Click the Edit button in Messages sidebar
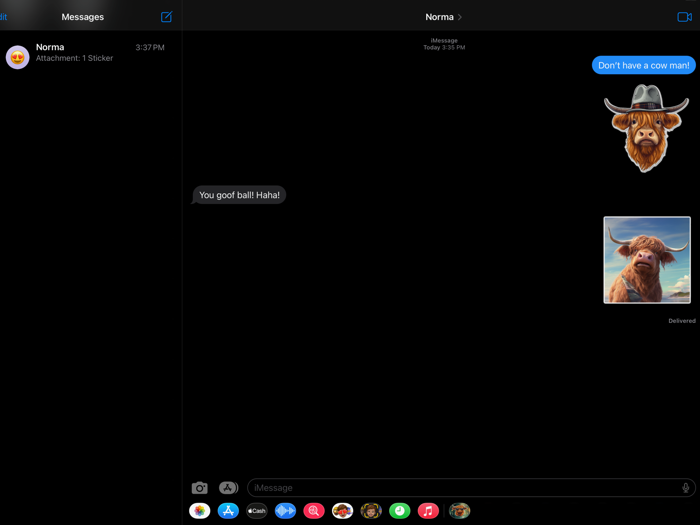The width and height of the screenshot is (700, 525). click(4, 17)
